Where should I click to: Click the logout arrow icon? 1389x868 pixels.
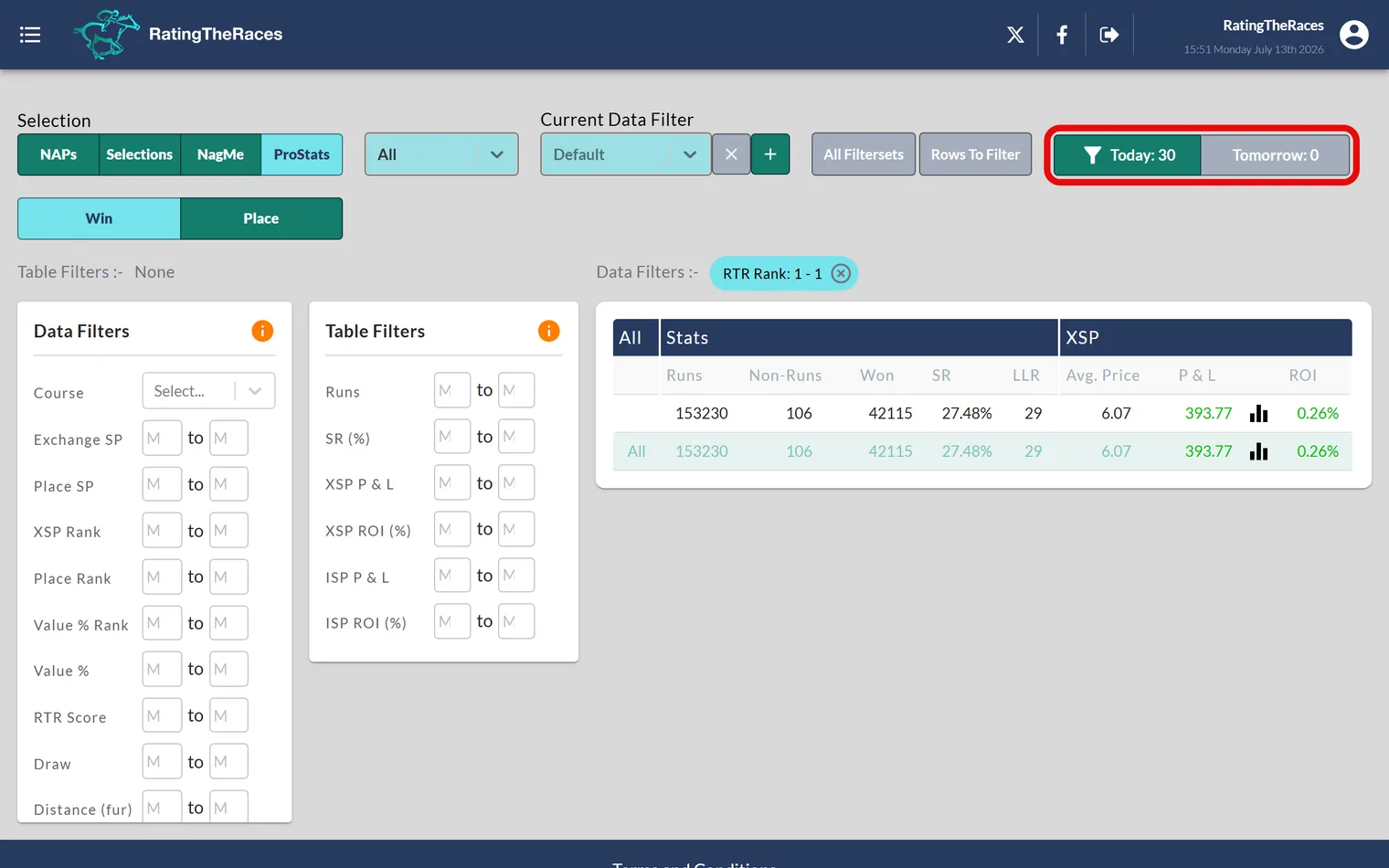point(1109,35)
